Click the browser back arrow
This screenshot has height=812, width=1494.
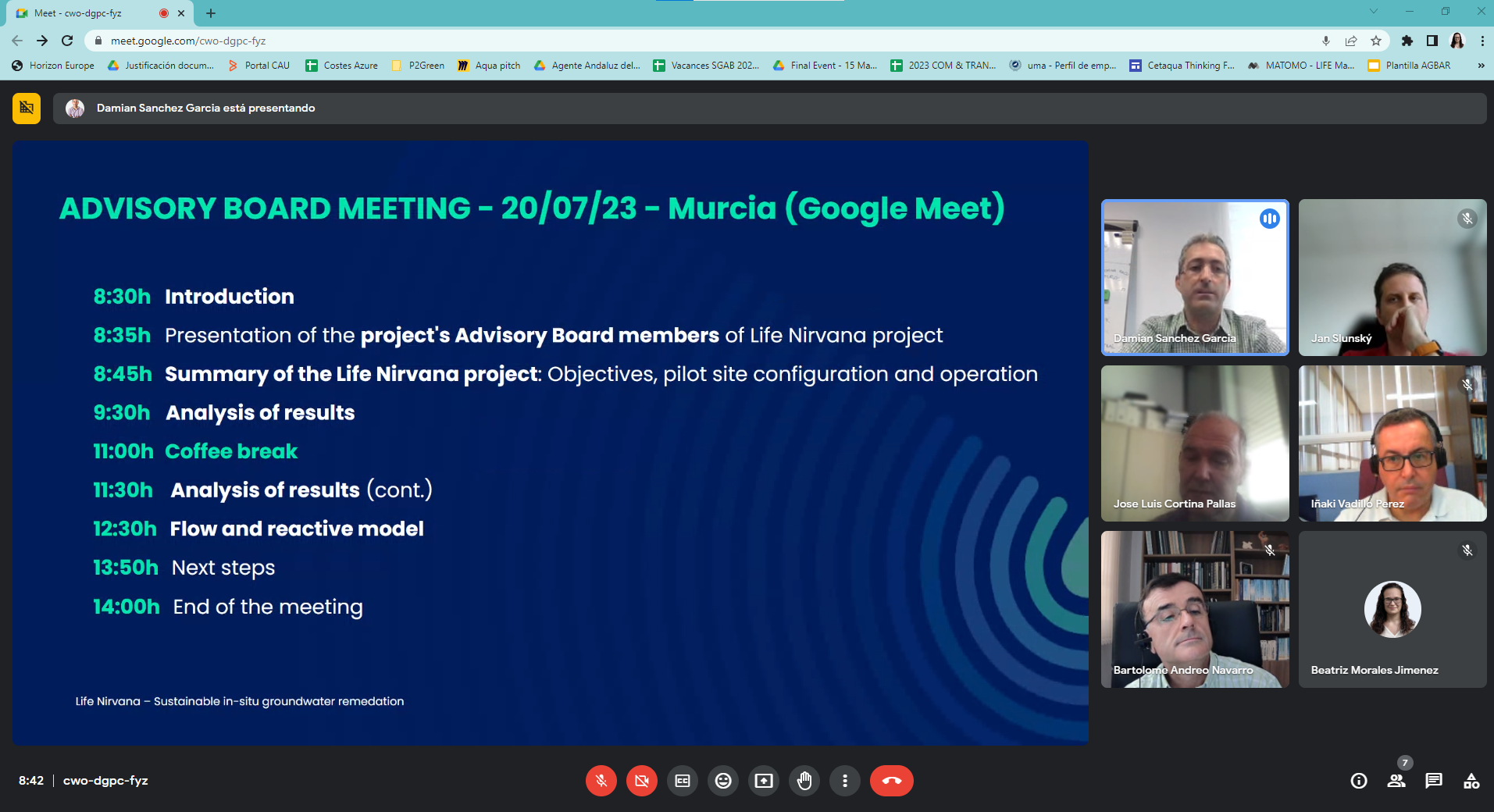pos(17,41)
